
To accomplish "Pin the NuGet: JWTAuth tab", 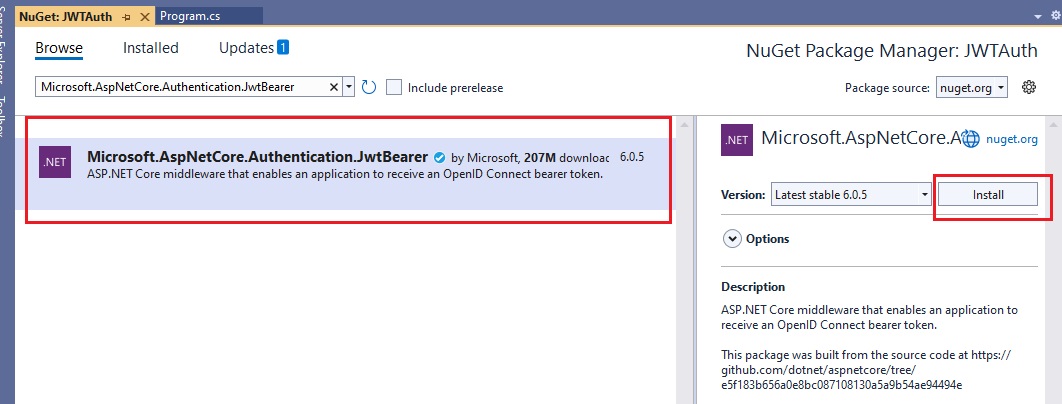I will [127, 16].
